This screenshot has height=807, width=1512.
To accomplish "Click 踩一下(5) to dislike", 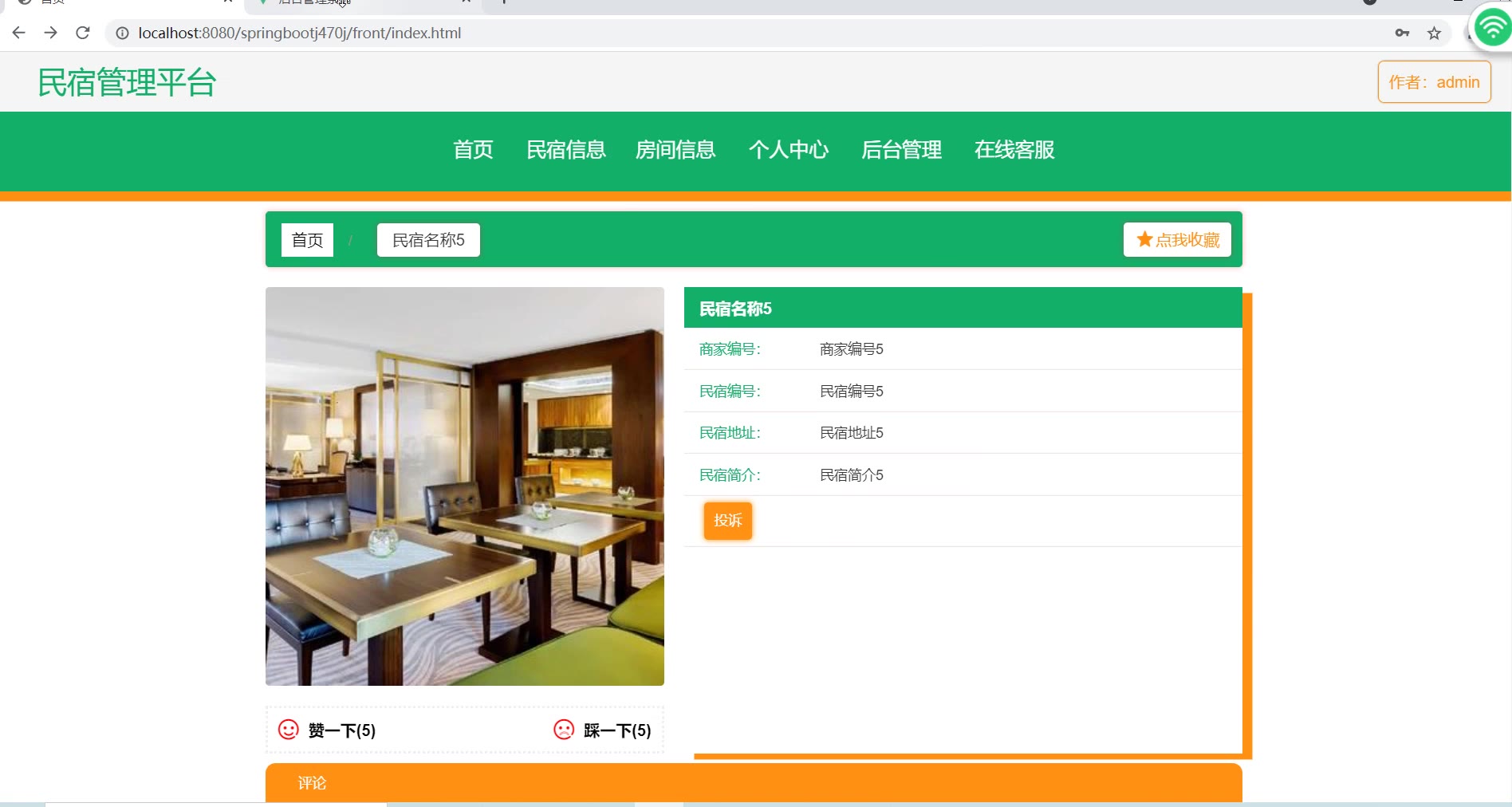I will pyautogui.click(x=617, y=730).
